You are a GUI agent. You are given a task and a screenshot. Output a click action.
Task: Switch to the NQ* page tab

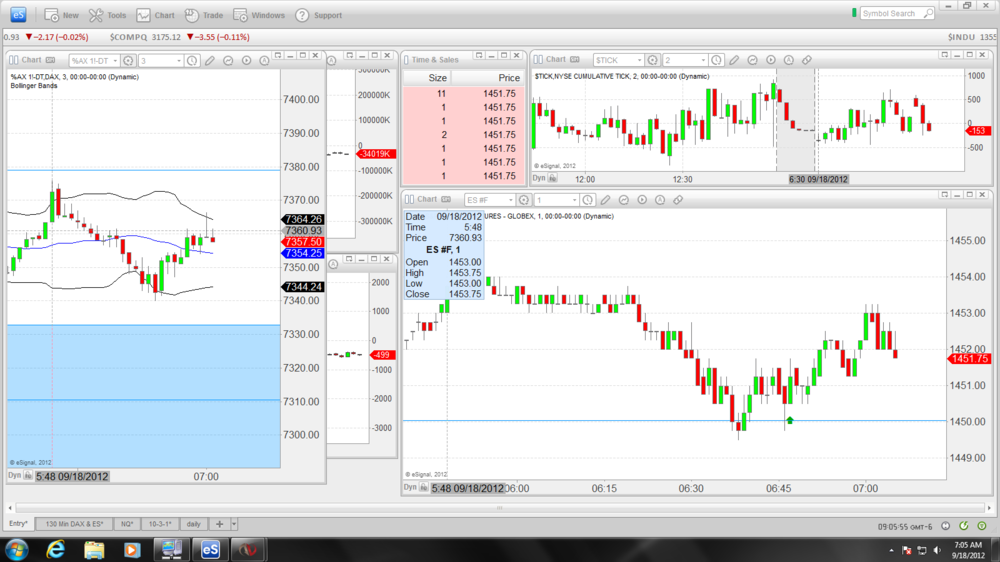pos(127,524)
